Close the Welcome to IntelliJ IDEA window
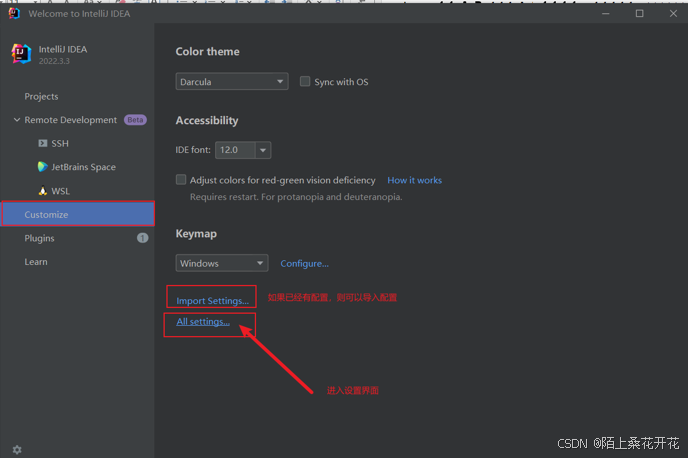This screenshot has width=688, height=458. pos(673,14)
